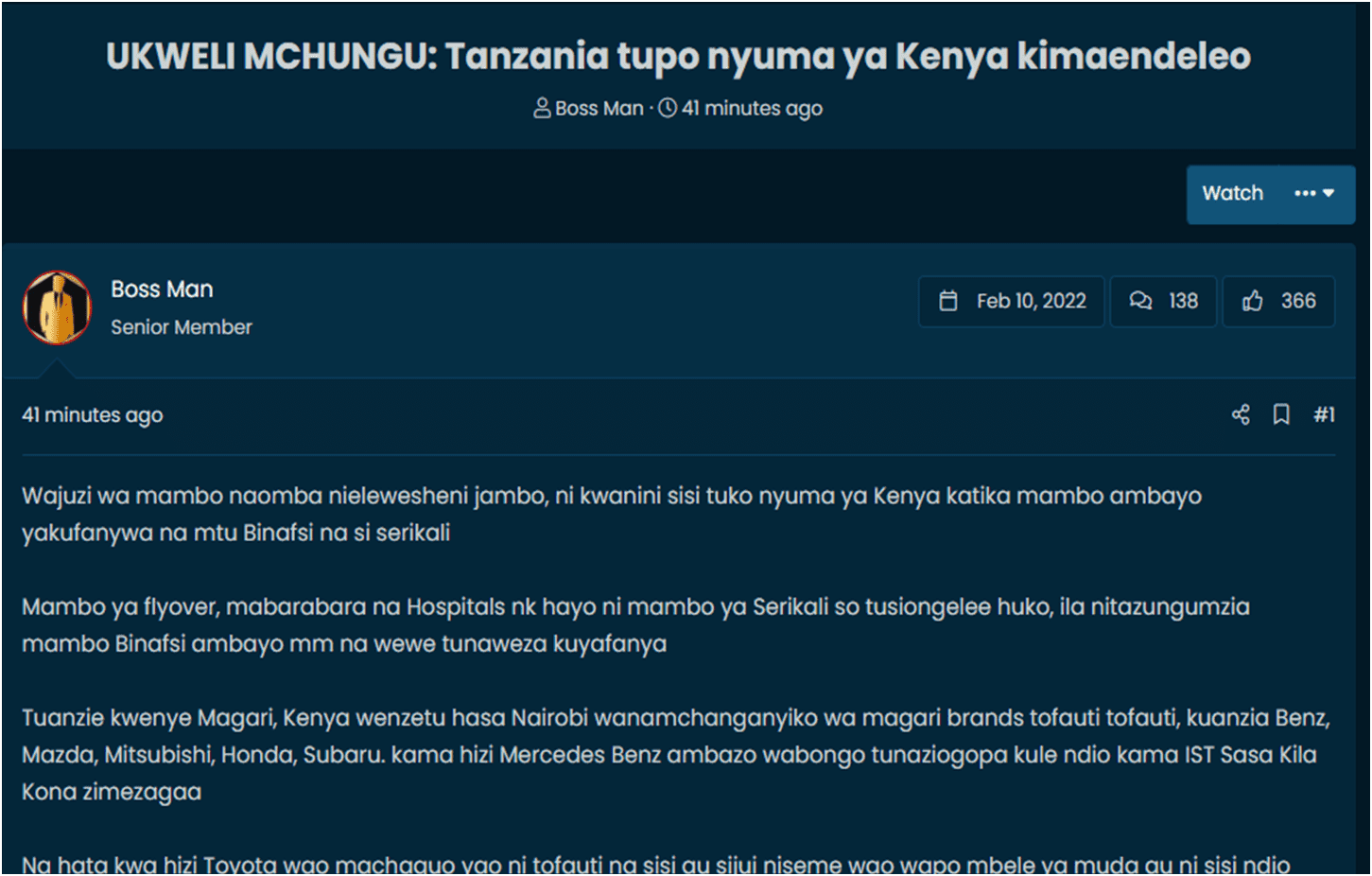Click the 41 minutes ago post timestamp

click(93, 415)
